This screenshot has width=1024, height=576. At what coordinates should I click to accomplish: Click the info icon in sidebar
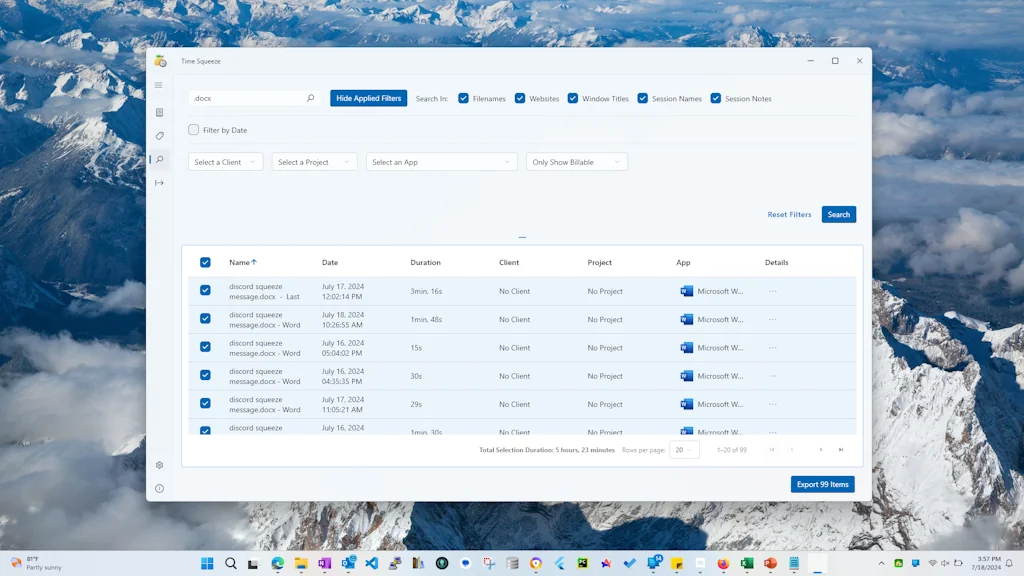coord(159,489)
